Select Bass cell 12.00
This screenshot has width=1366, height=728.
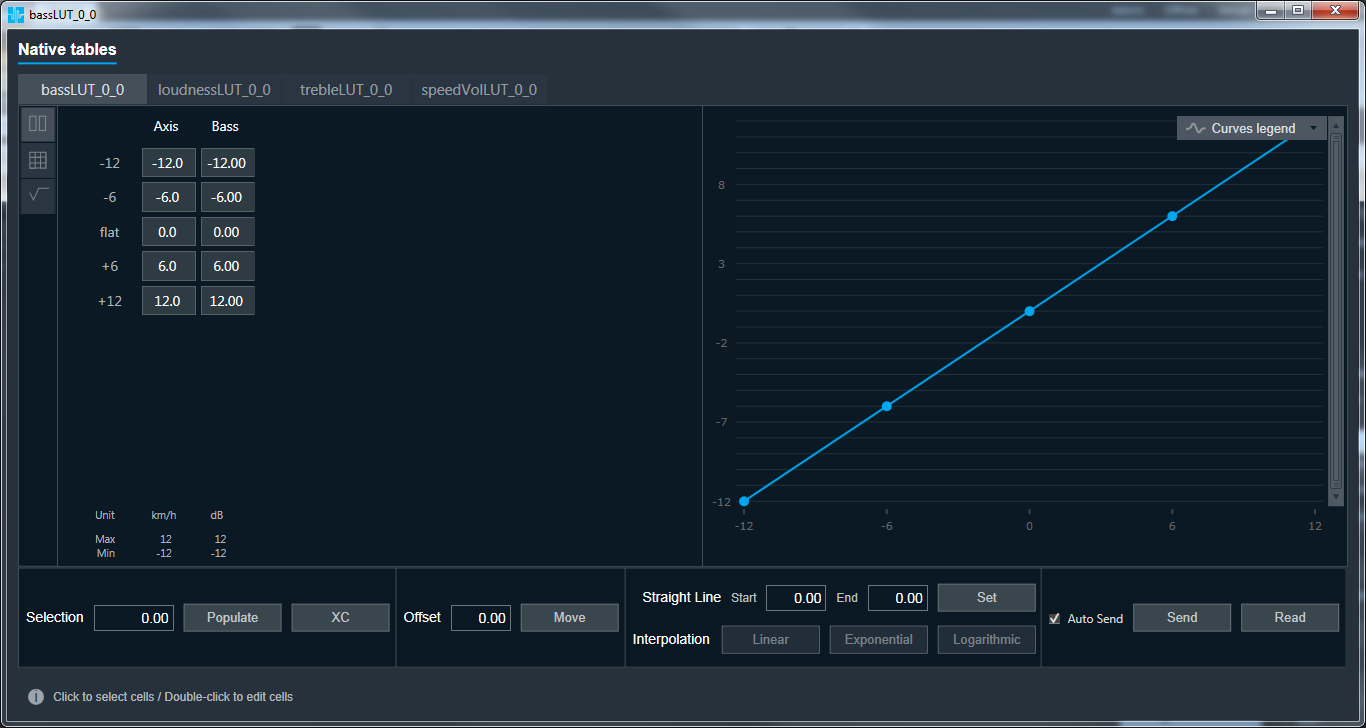coord(227,301)
